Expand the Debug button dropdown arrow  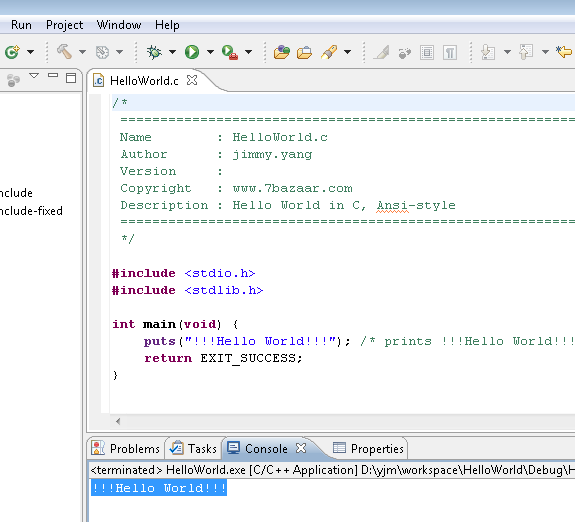coord(172,52)
